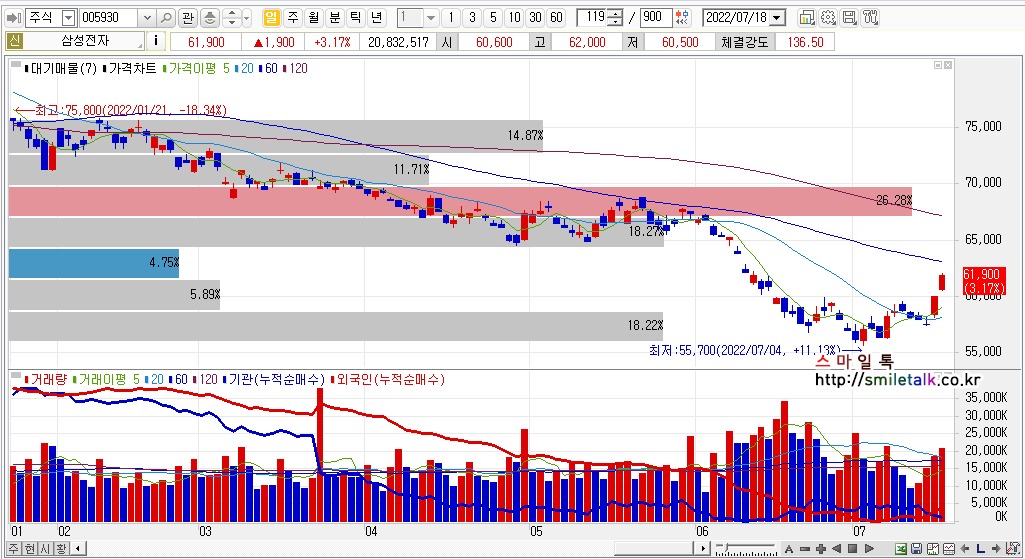Click the chart-windows indicator icon in toolbar
The height and width of the screenshot is (559, 1025).
coord(807,18)
